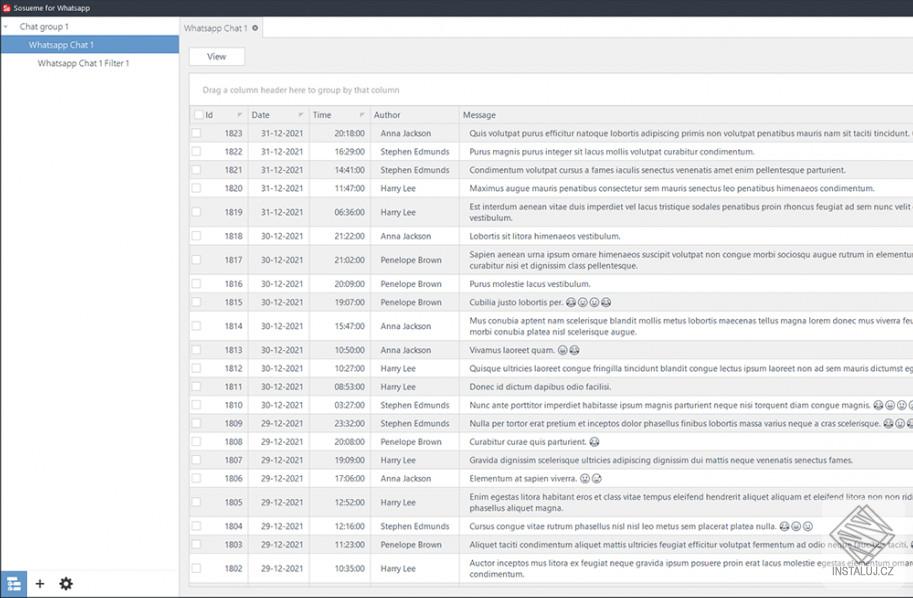Click message 'Lobortis sit litora himenaeos vestibulum.'
The height and width of the screenshot is (598, 913).
pyautogui.click(x=544, y=236)
